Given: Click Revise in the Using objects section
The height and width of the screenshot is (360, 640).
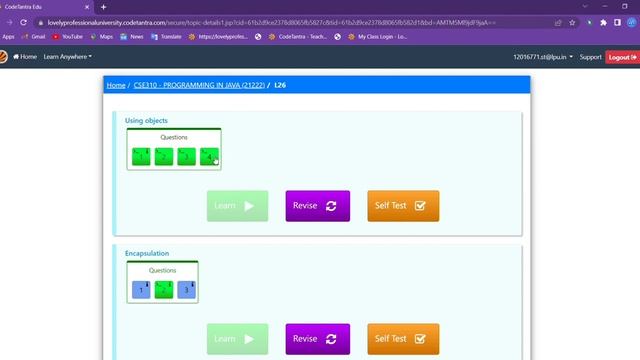Looking at the screenshot, I should coord(318,206).
